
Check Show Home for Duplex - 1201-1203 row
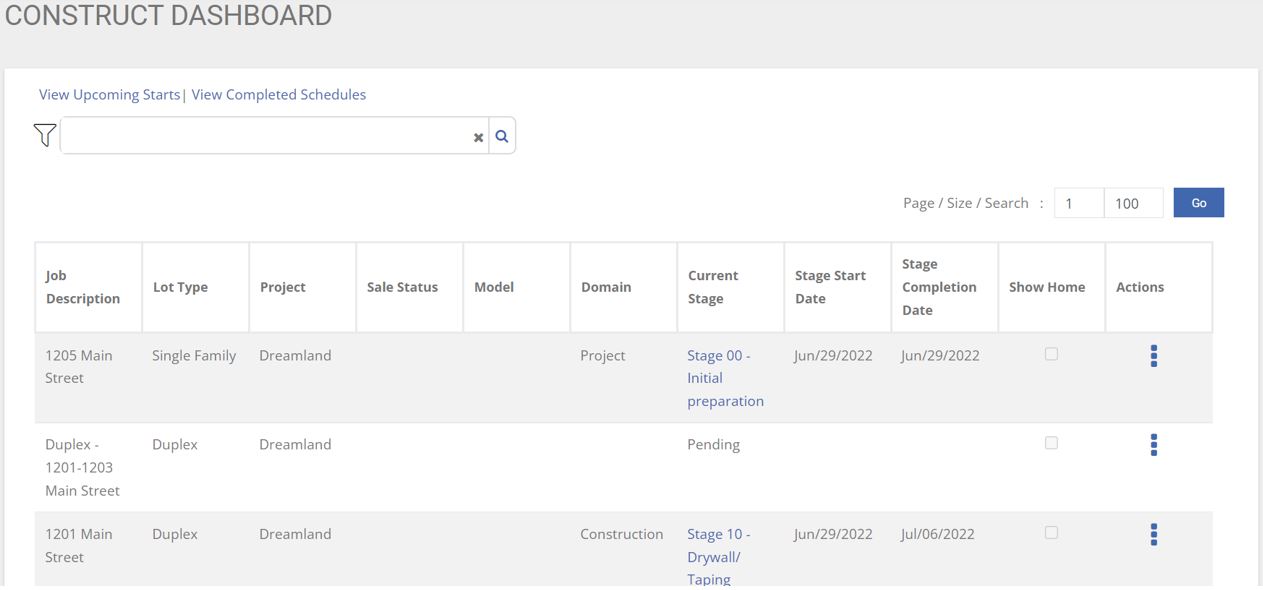[x=1051, y=443]
